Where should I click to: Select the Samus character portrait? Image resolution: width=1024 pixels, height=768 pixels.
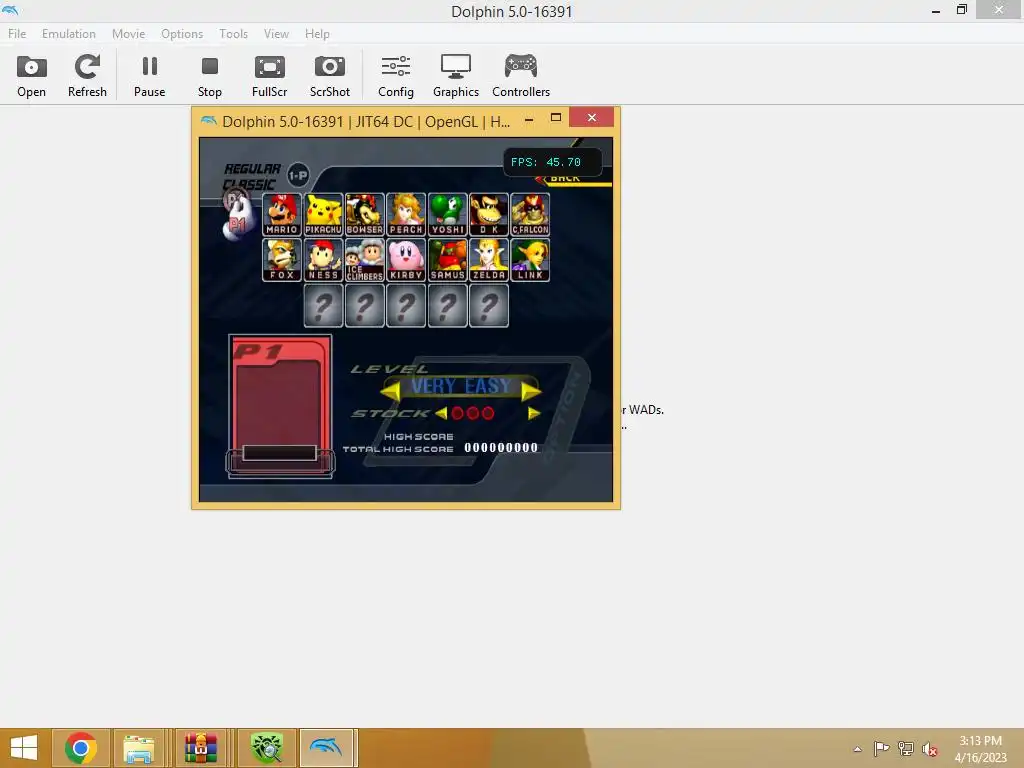coord(447,260)
